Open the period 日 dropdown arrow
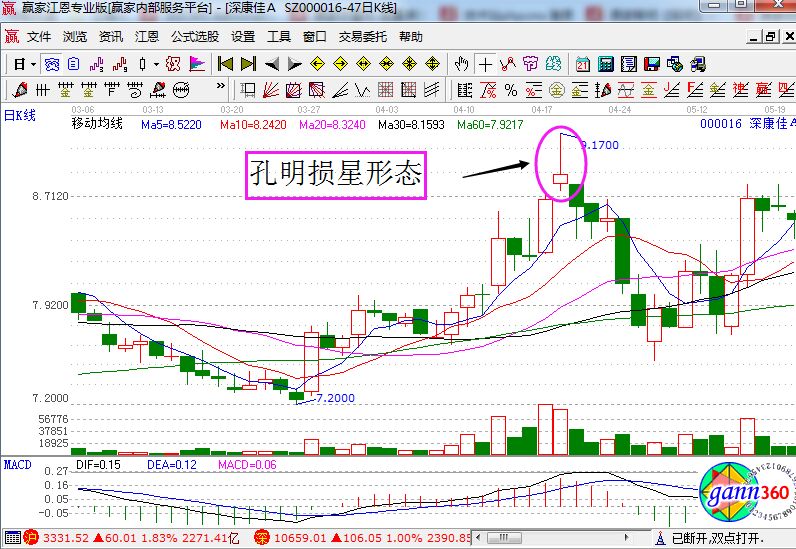Image resolution: width=796 pixels, height=549 pixels. tap(32, 64)
